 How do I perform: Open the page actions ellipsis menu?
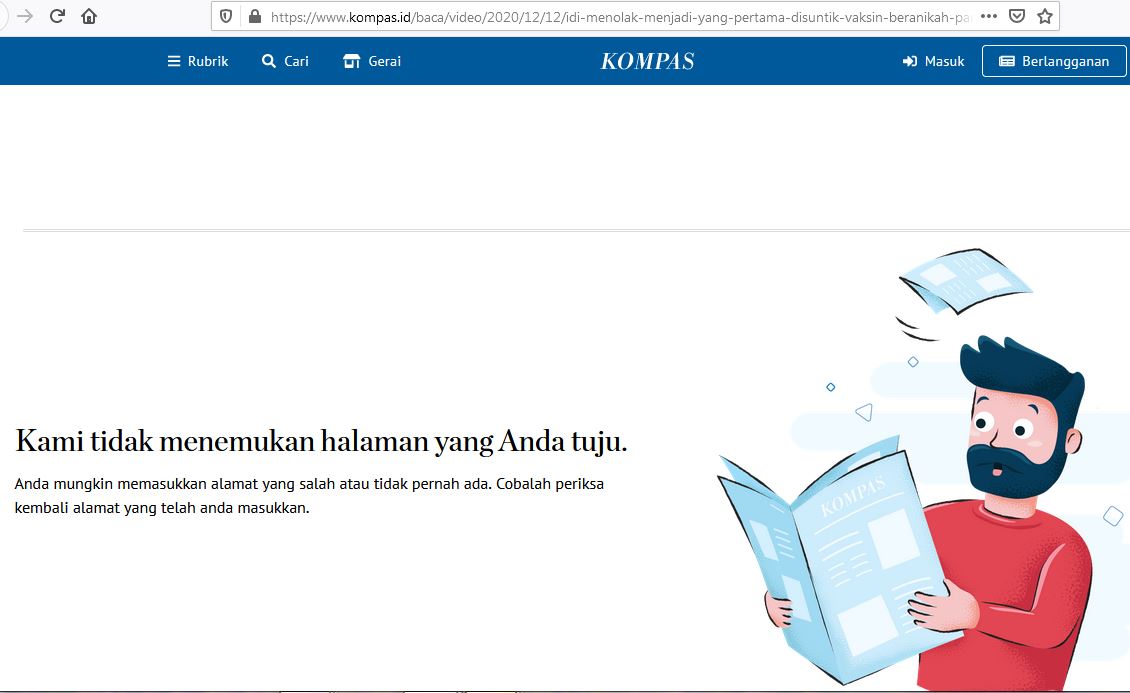988,16
